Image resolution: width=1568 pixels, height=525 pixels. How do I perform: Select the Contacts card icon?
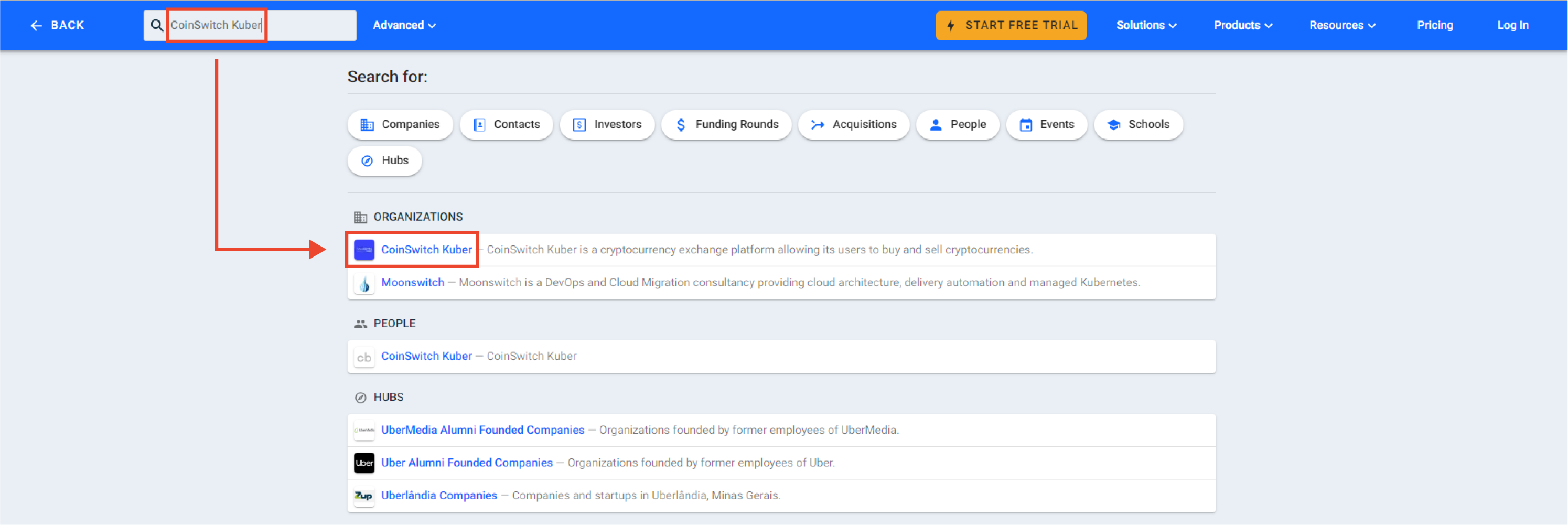coord(480,124)
